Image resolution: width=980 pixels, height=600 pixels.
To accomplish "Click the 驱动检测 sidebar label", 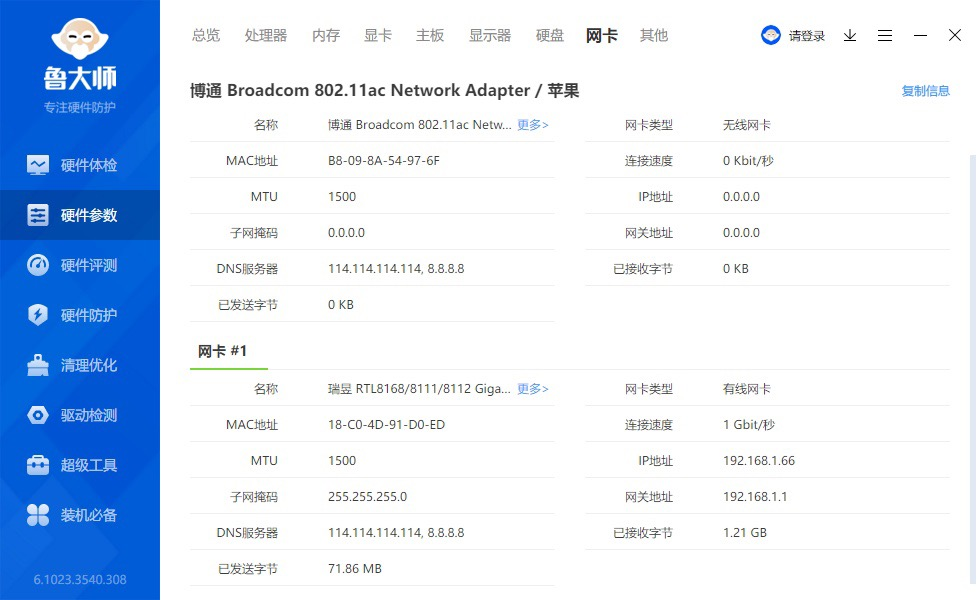I will tap(89, 415).
